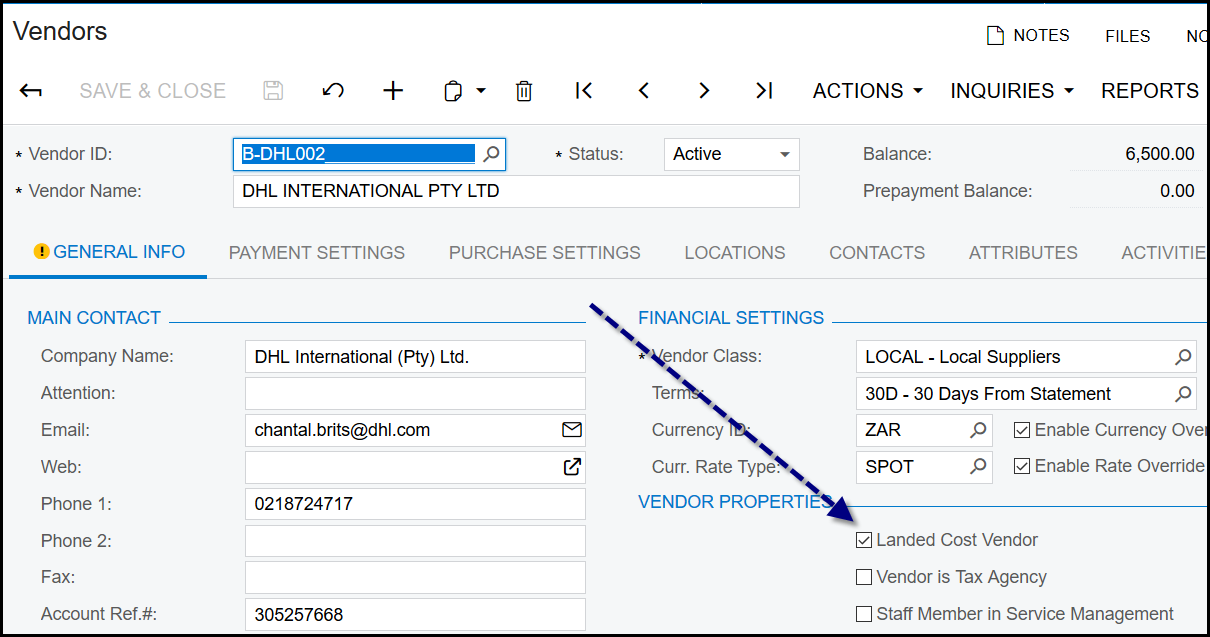1210x637 pixels.
Task: Go to the next vendor record
Action: [704, 91]
